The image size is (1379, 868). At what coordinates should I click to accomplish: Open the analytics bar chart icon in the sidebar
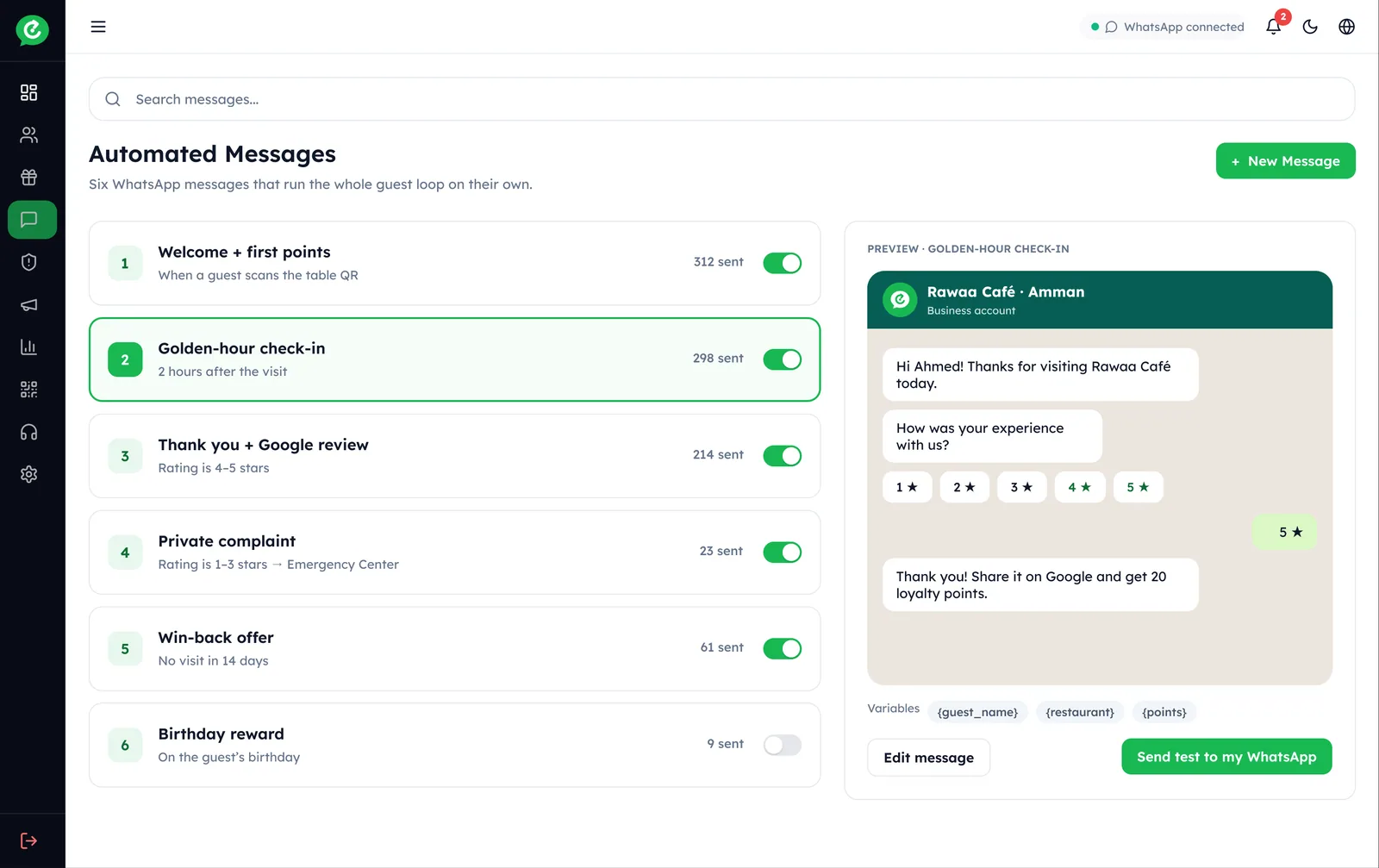(x=29, y=347)
